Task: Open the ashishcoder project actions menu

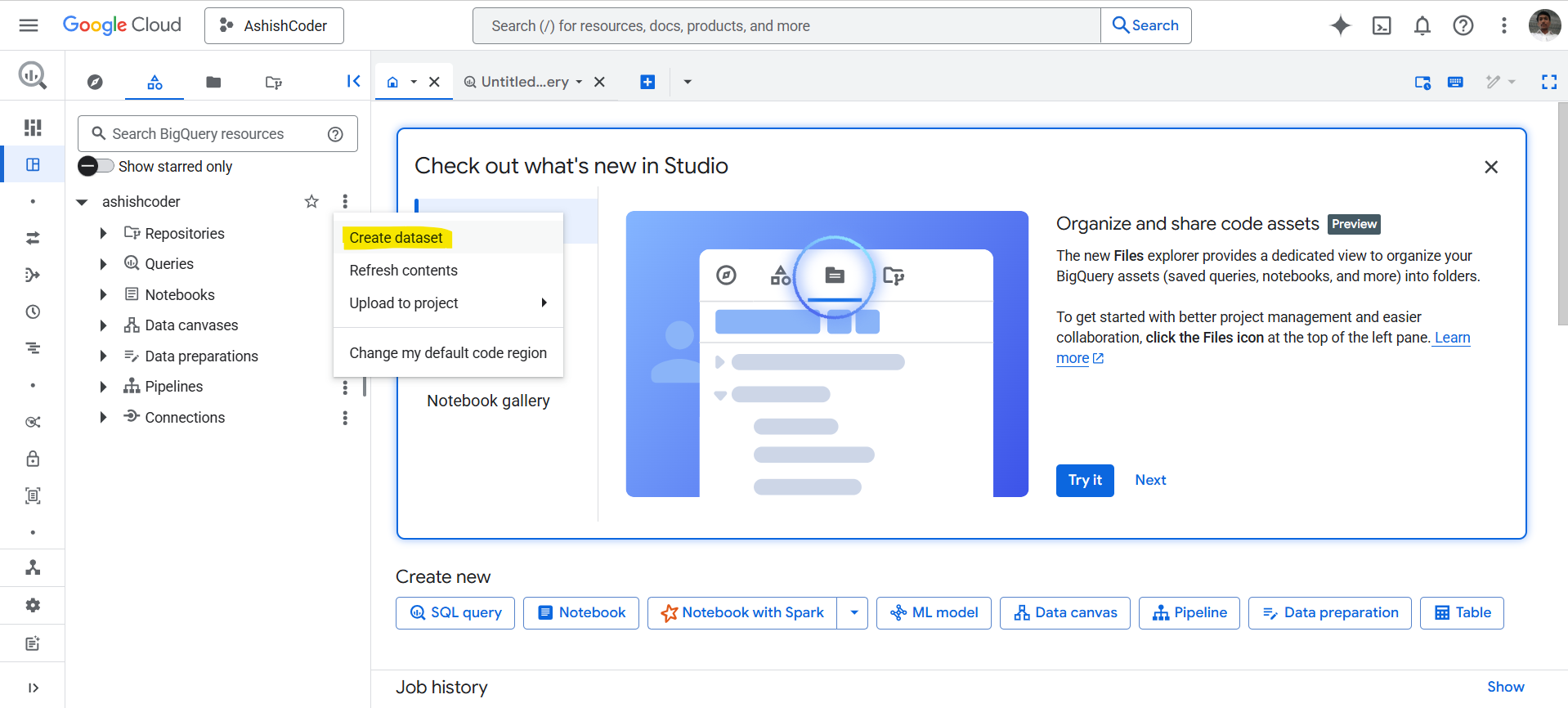Action: tap(345, 201)
